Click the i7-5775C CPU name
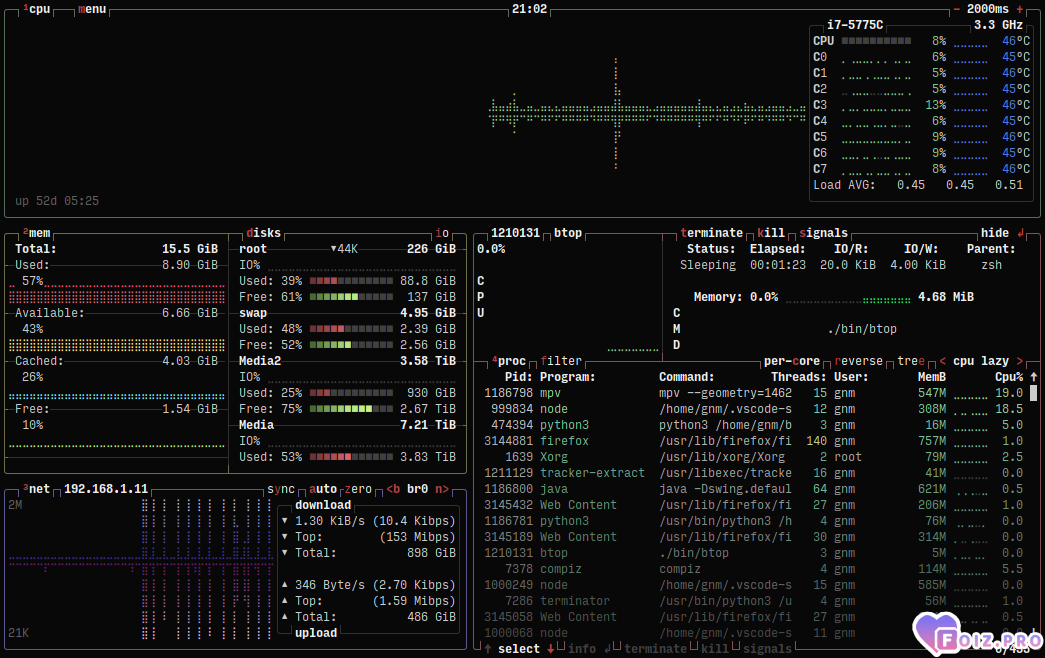Image resolution: width=1045 pixels, height=658 pixels. [854, 25]
